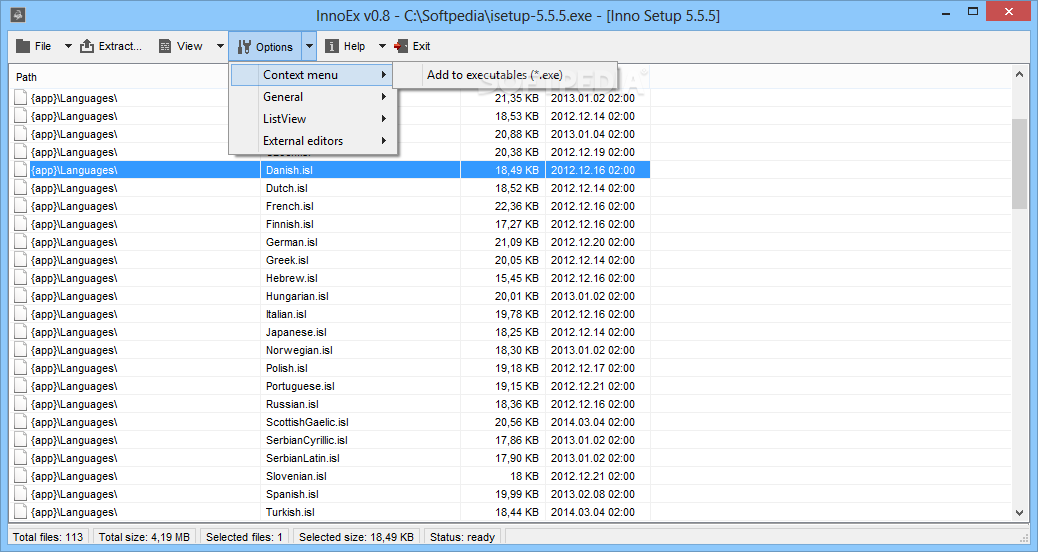The image size is (1038, 552).
Task: Click the Help info icon
Action: [332, 46]
